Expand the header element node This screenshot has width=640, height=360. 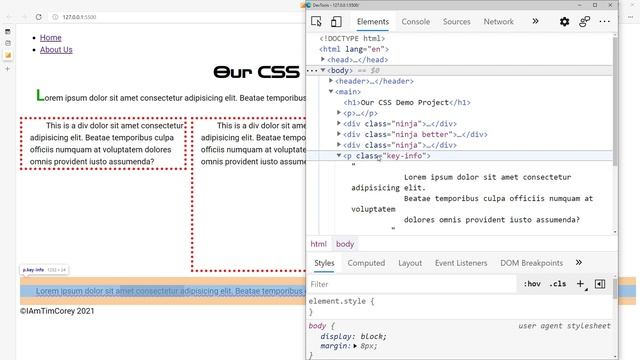point(331,81)
